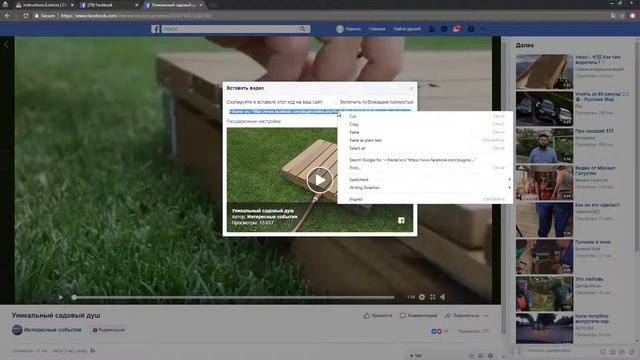Open the Гопники в очке video thumbnail
This screenshot has width=640, height=360.
point(544,256)
